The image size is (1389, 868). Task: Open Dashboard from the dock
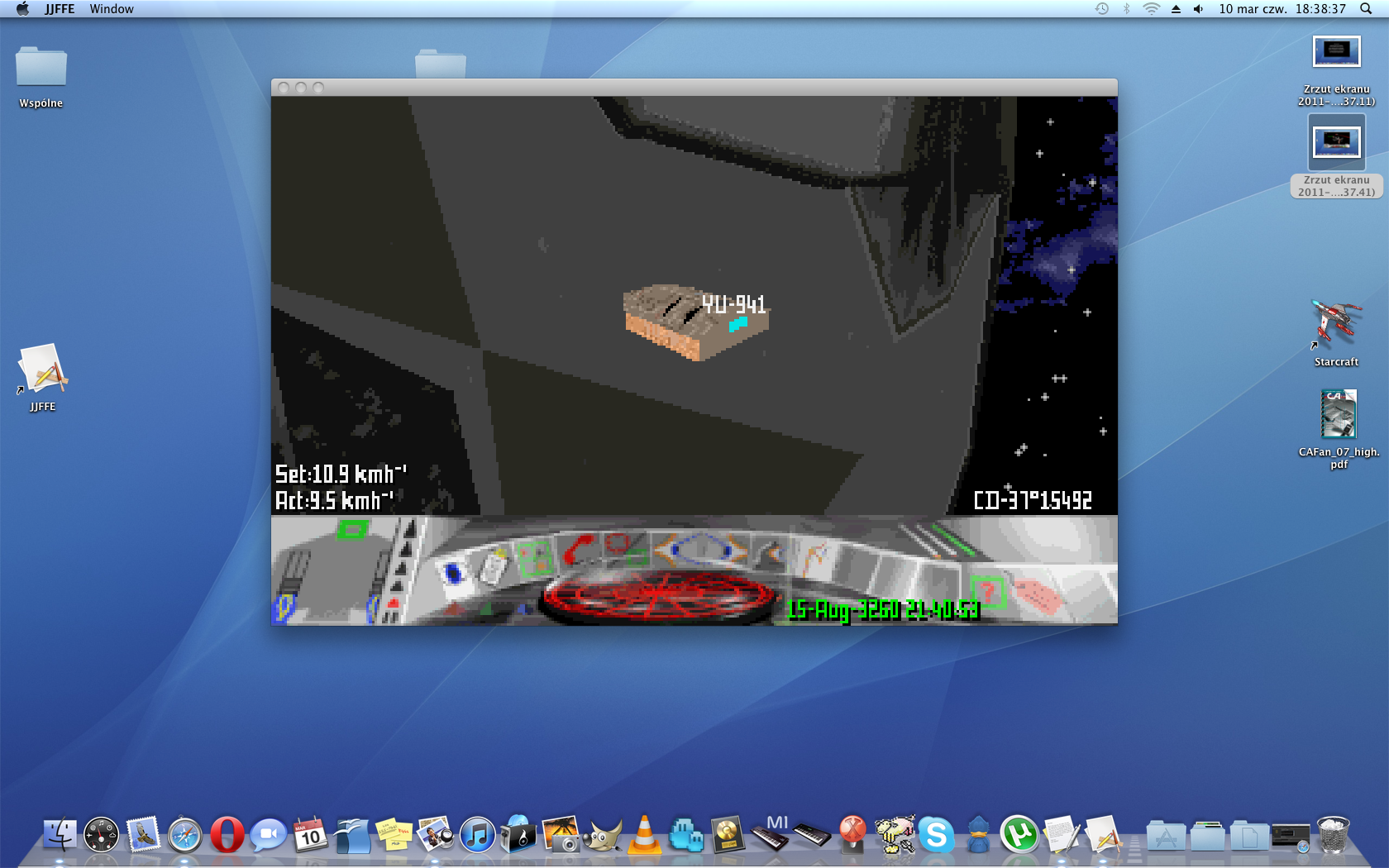[x=102, y=835]
